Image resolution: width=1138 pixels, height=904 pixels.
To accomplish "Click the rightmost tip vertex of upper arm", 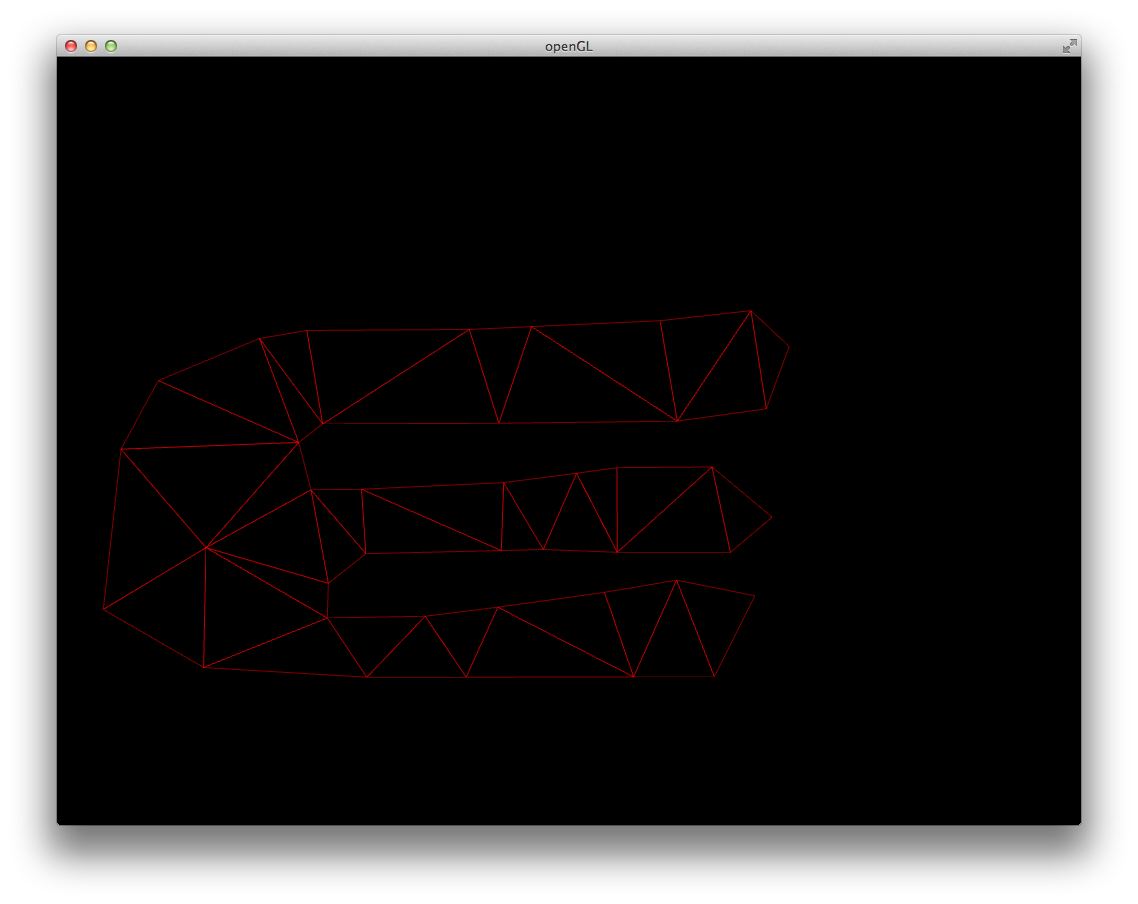I will tap(789, 347).
